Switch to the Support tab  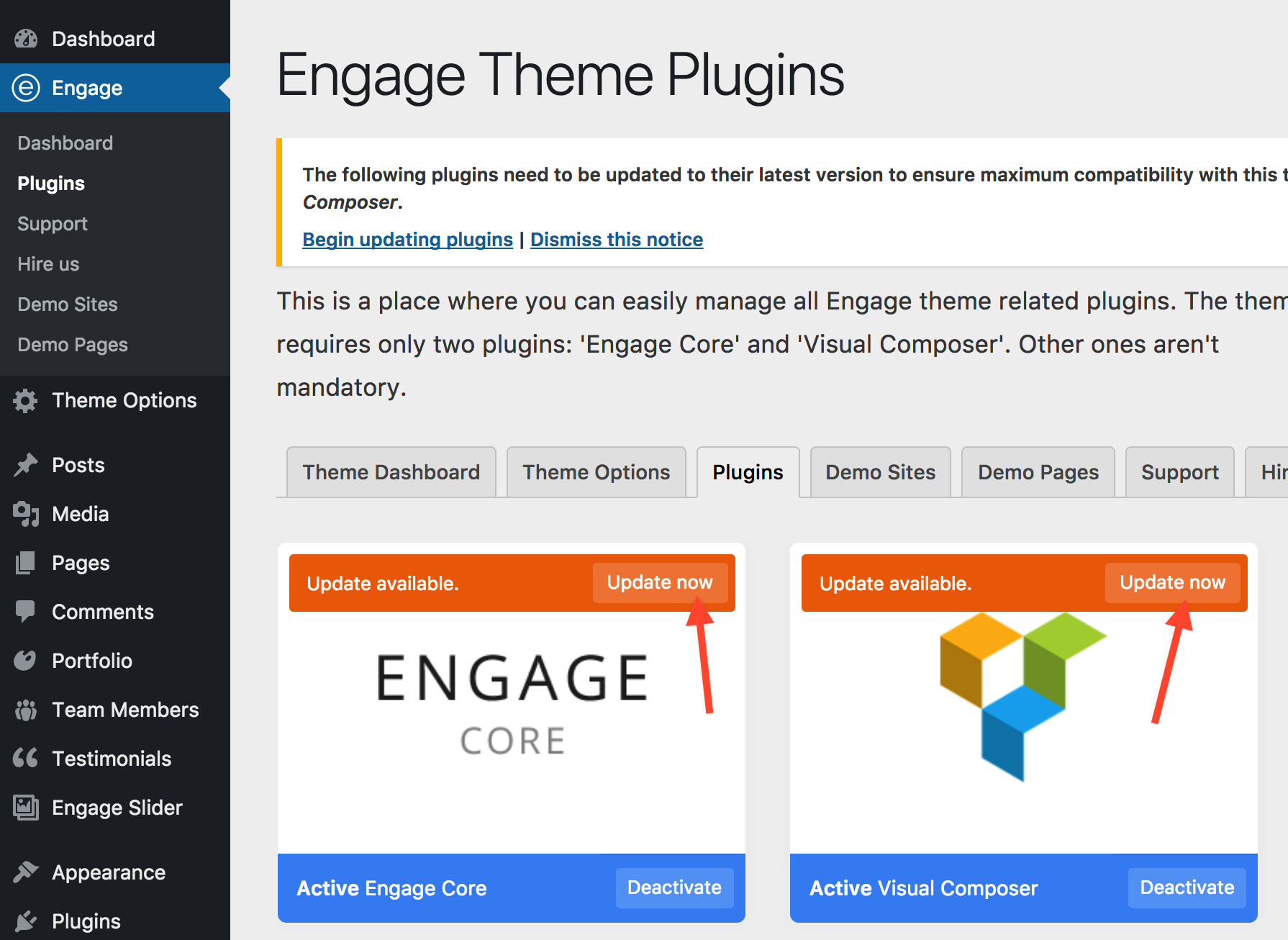tap(1180, 472)
